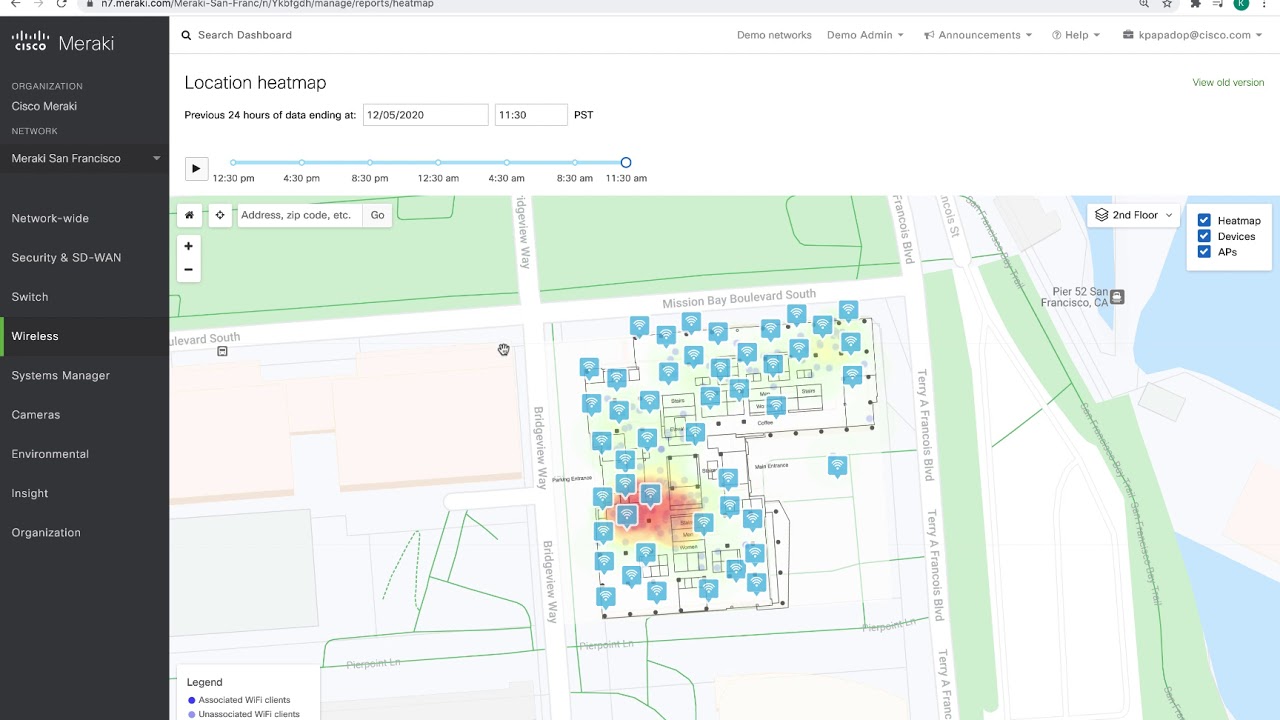Viewport: 1280px width, 720px height.
Task: Click the Go button for address search
Action: pyautogui.click(x=377, y=215)
